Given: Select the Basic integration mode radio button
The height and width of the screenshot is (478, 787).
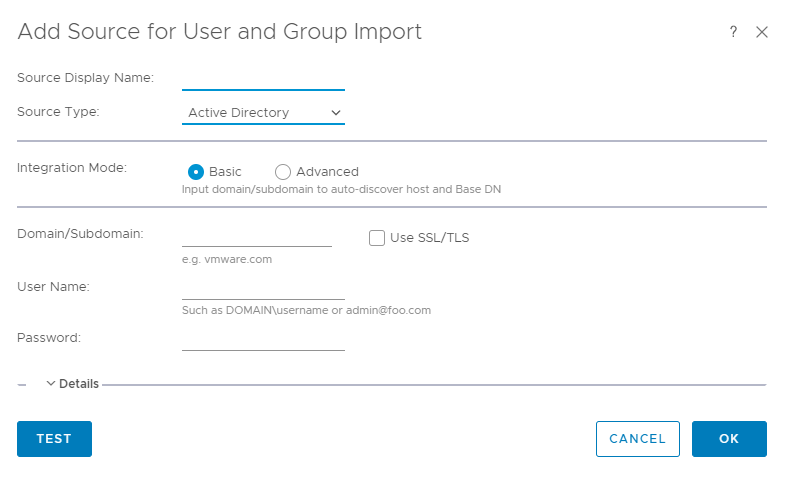Looking at the screenshot, I should coord(196,172).
